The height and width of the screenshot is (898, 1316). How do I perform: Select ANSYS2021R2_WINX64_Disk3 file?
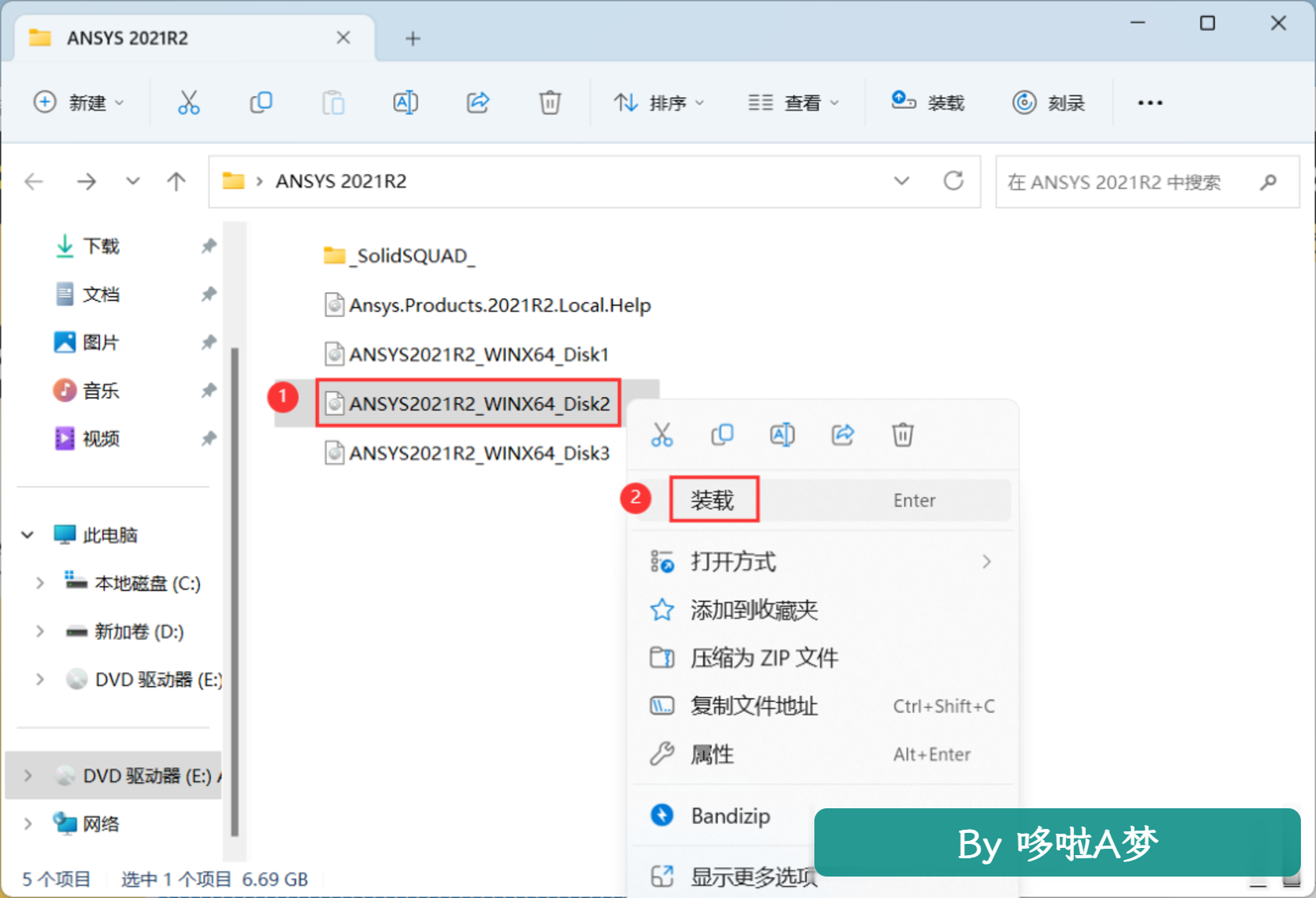point(468,453)
